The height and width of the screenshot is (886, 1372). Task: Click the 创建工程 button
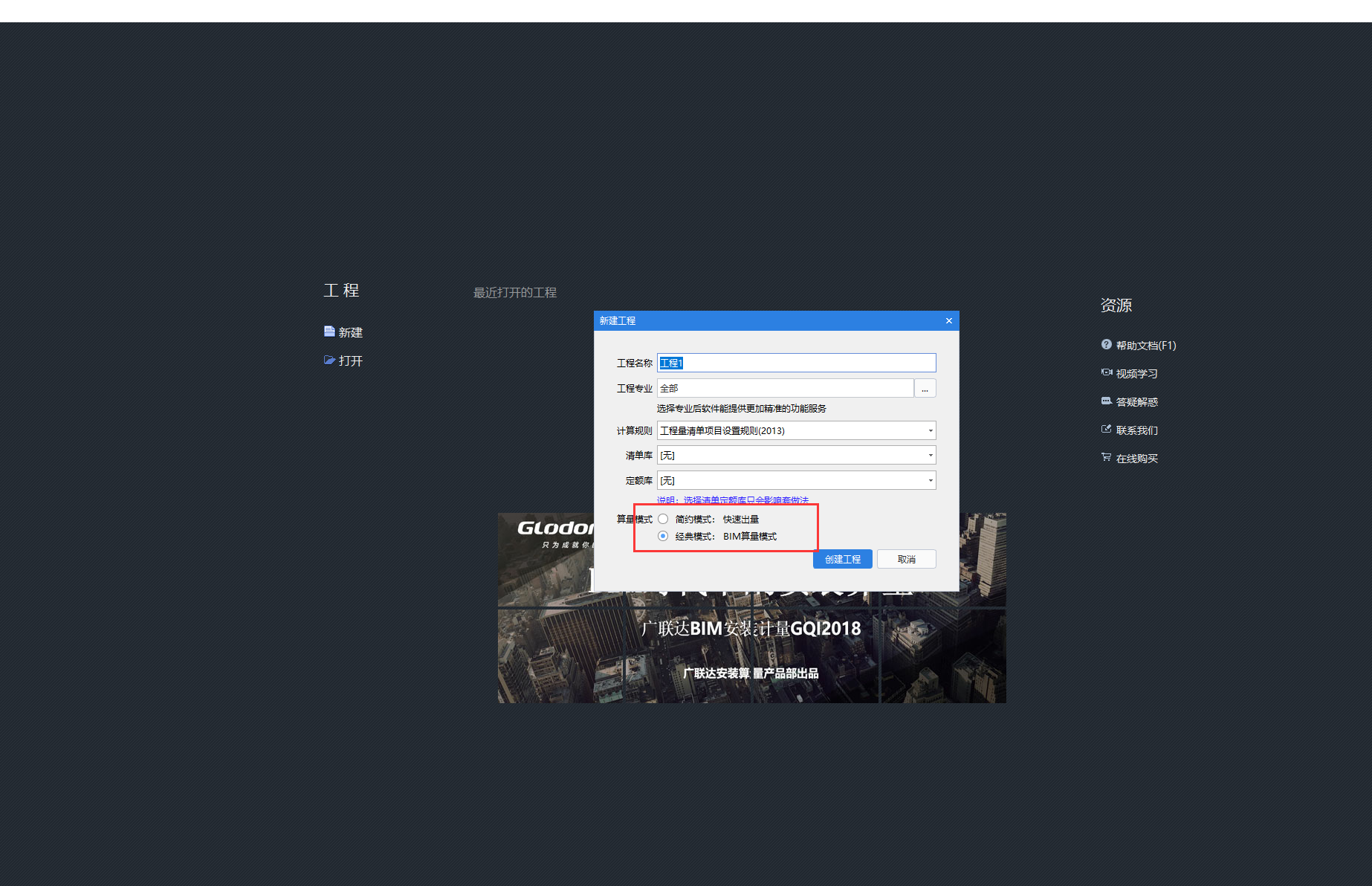pos(843,559)
